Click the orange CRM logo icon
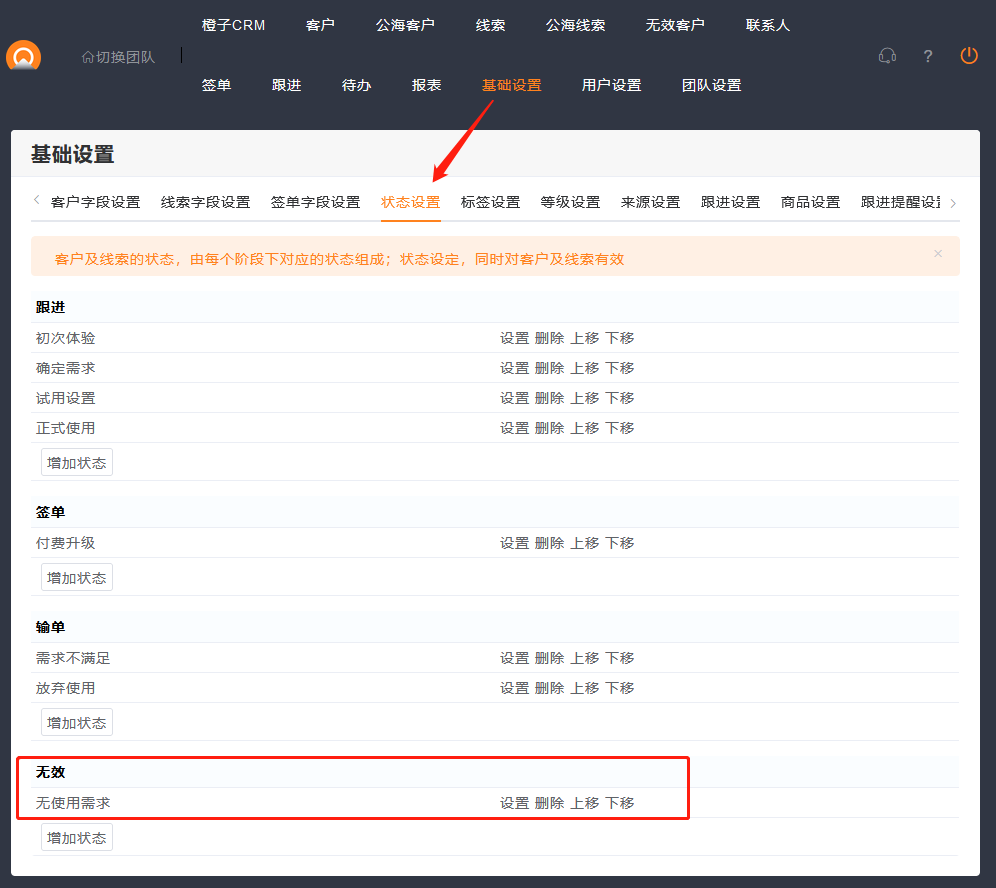The image size is (996, 888). [x=23, y=57]
